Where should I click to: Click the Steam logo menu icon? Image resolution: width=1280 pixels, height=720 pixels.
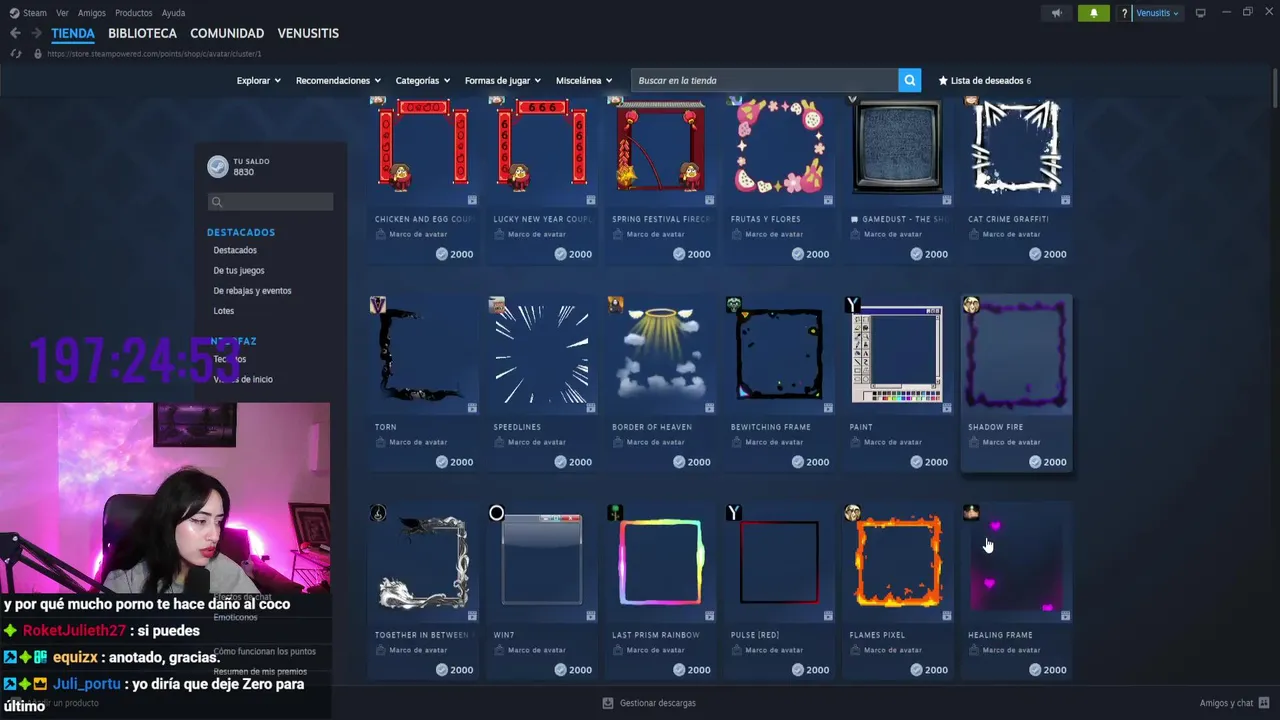point(14,13)
